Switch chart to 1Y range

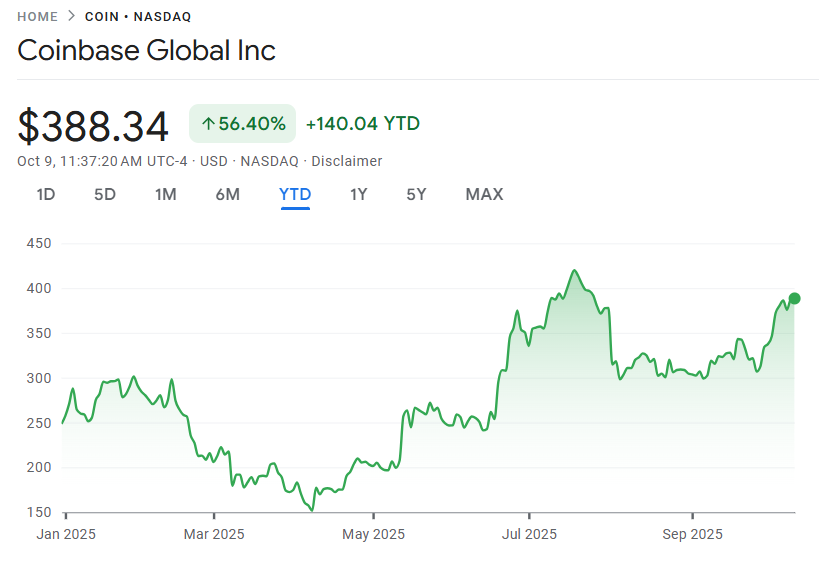358,194
